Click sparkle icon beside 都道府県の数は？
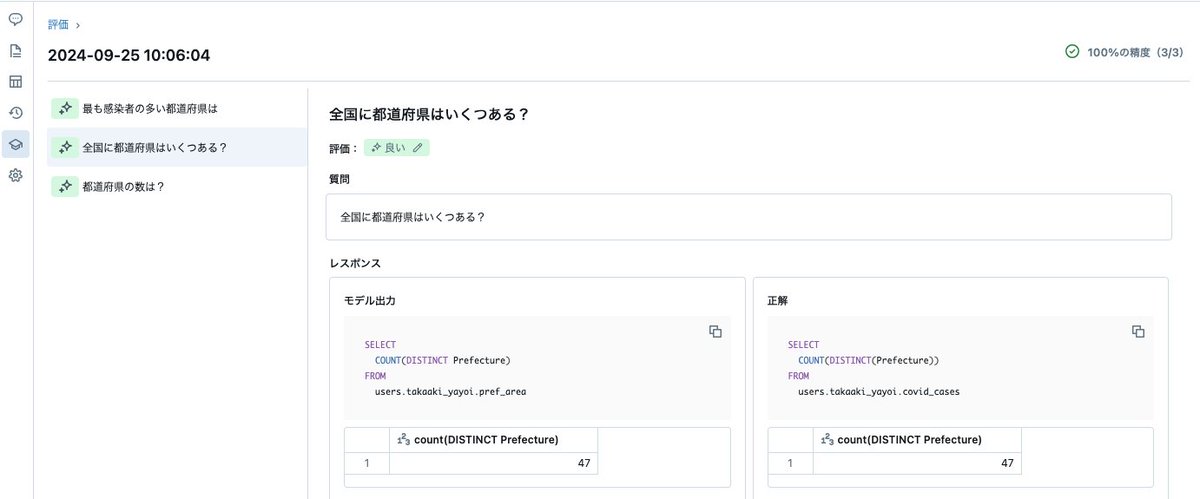The width and height of the screenshot is (1200, 499). pos(64,186)
